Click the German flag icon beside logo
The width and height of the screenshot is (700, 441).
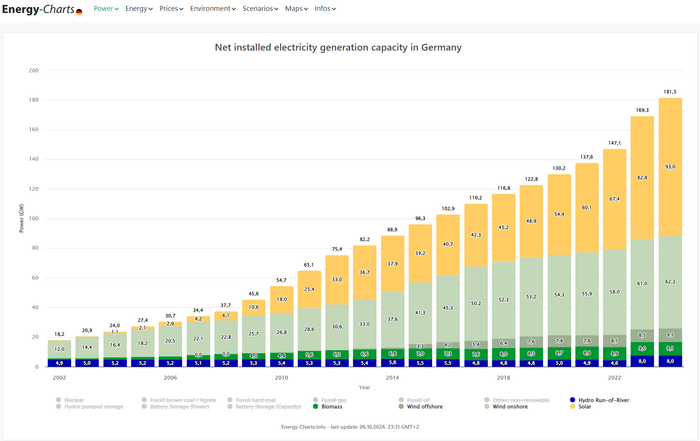[x=79, y=10]
